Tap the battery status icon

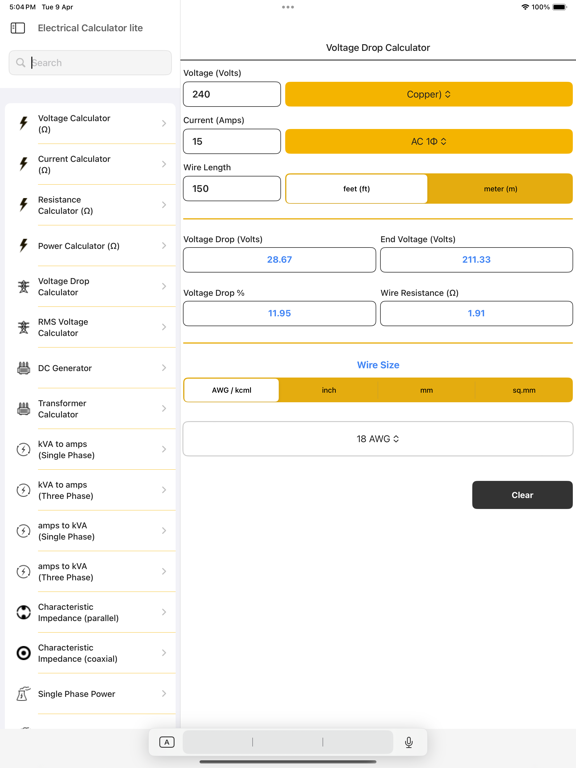coord(559,7)
